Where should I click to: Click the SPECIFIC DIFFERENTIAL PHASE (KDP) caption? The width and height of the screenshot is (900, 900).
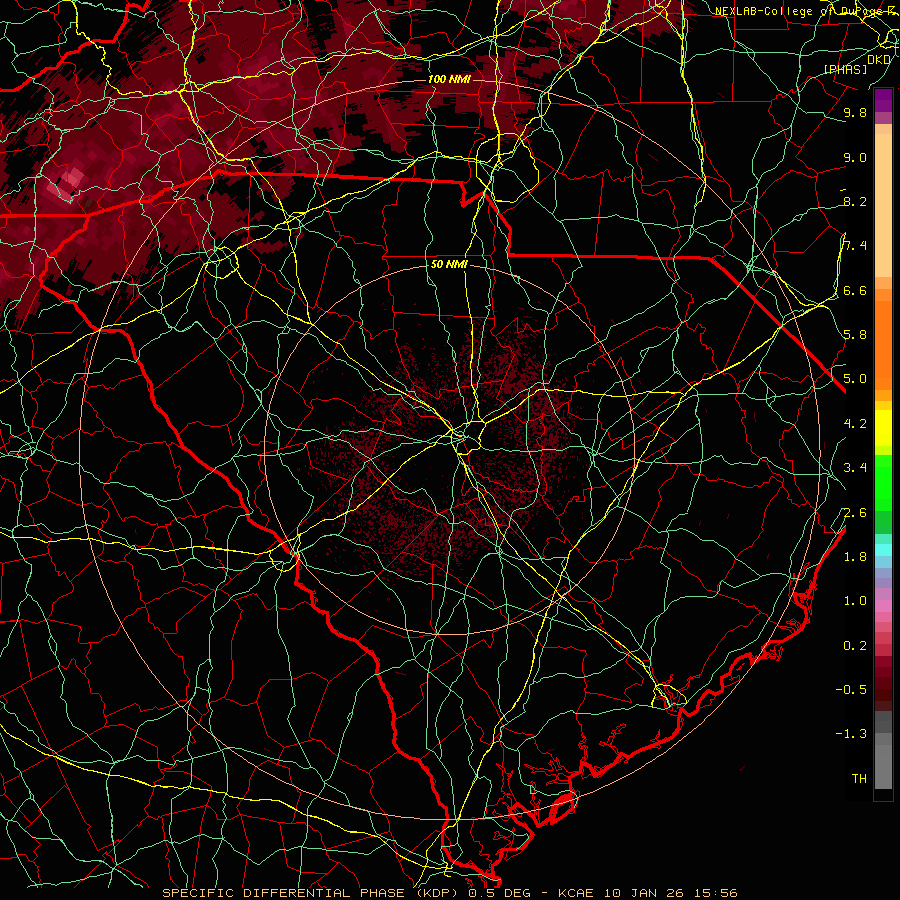point(313,893)
